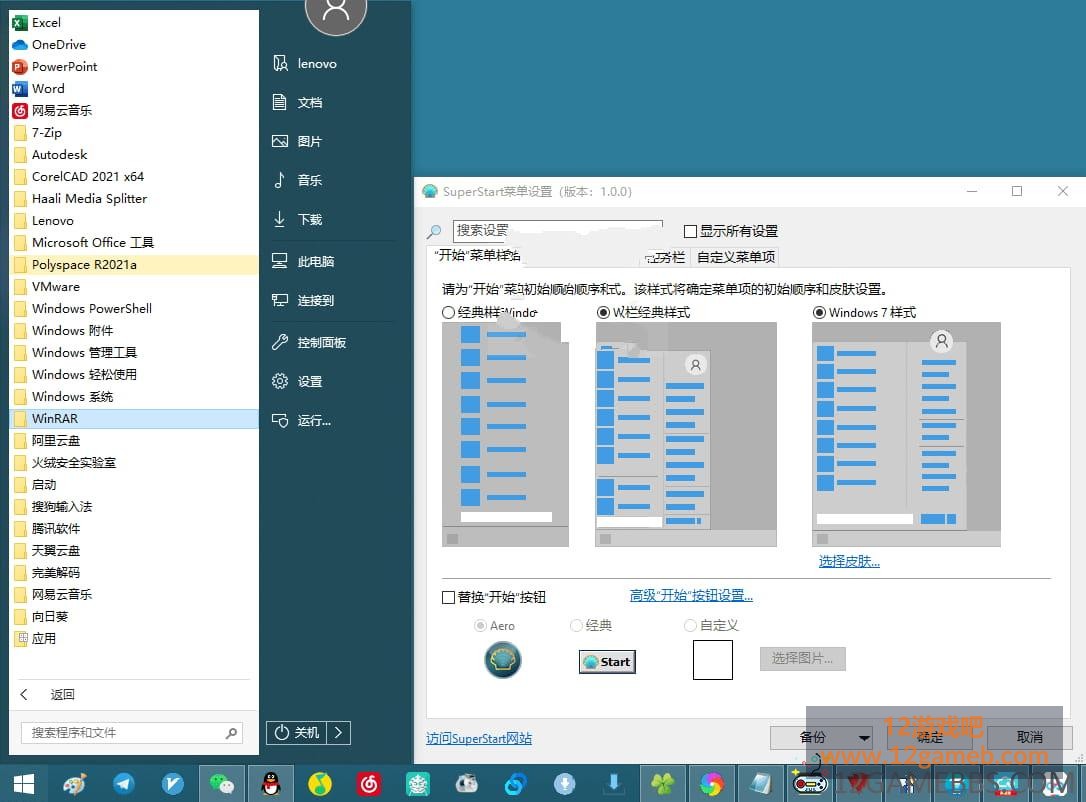Expand shutdown options arrow beside 关机
1086x802 pixels.
[339, 733]
